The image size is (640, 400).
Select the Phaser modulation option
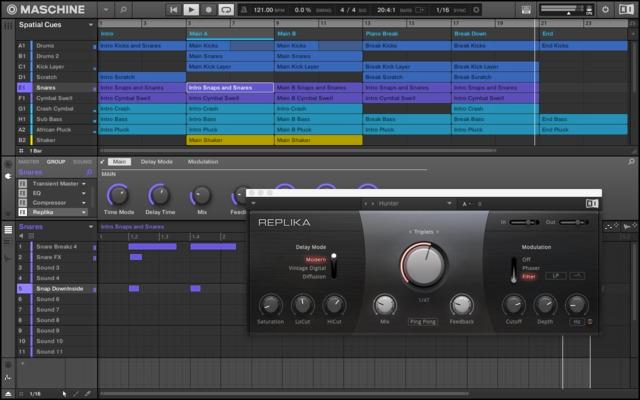point(531,268)
